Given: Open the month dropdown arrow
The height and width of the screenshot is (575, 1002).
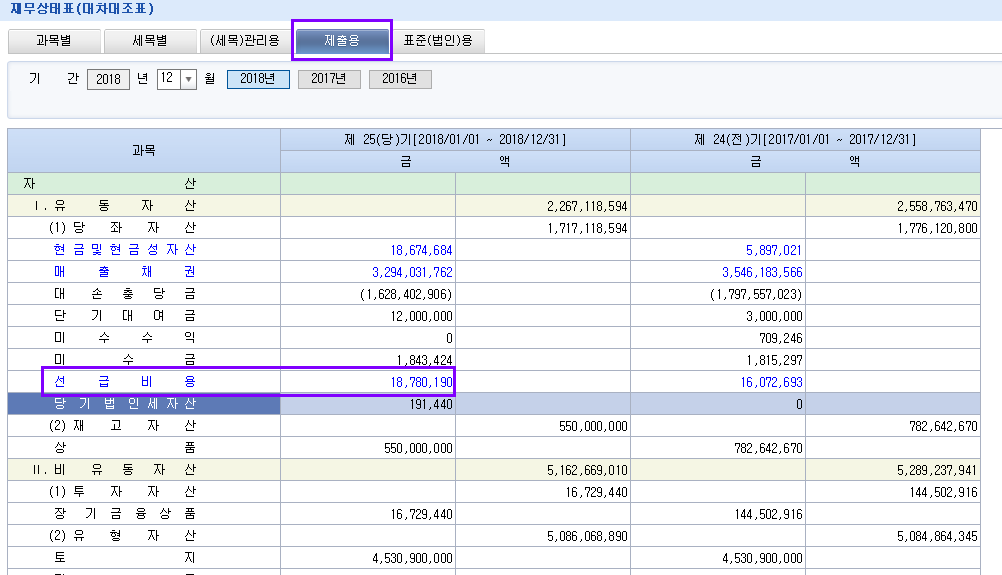Looking at the screenshot, I should [188, 80].
